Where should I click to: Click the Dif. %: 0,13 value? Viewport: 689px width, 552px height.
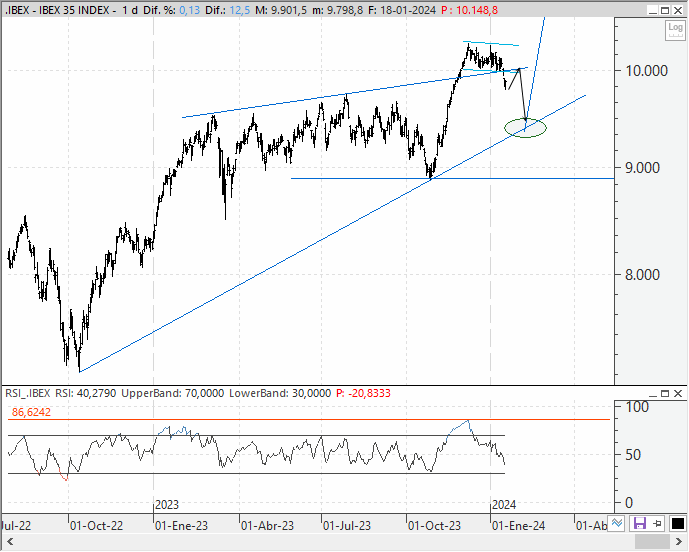(171, 10)
